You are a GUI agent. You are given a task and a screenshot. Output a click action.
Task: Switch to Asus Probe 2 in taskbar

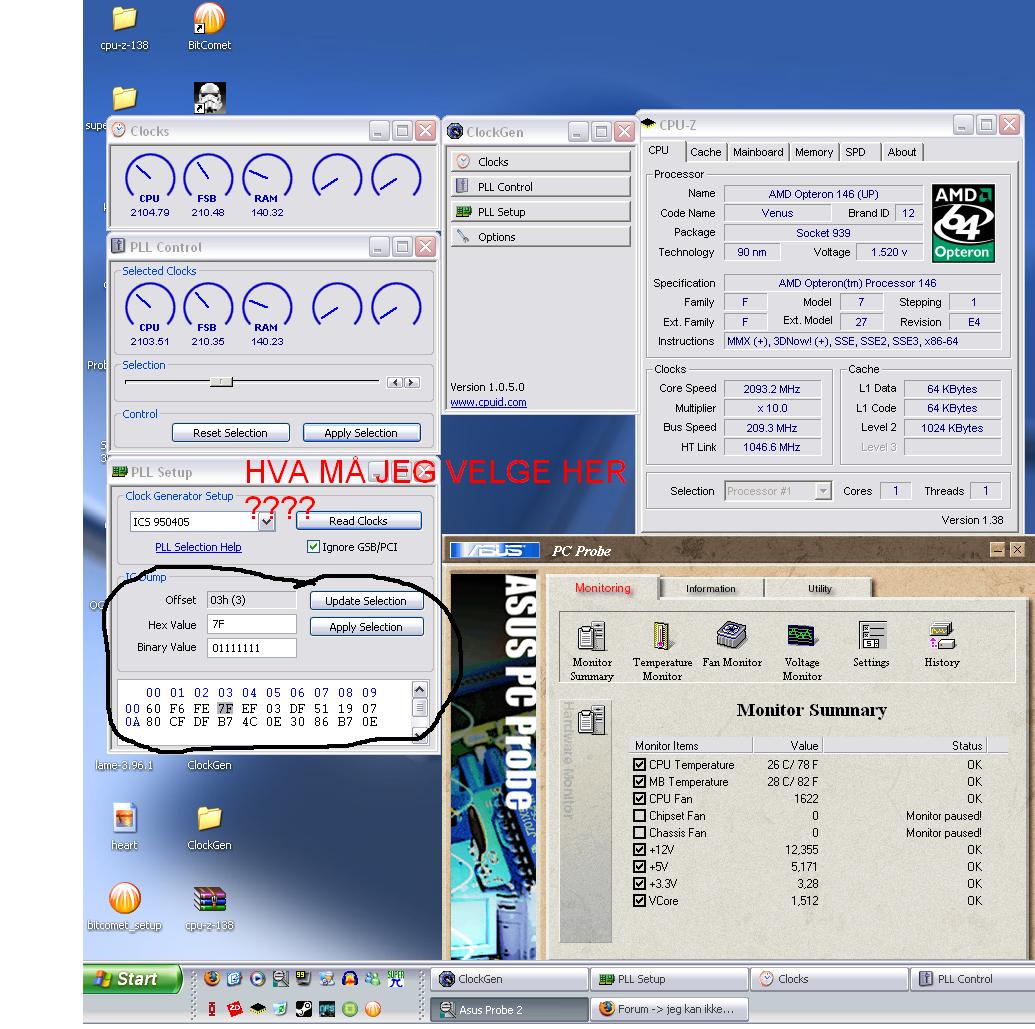coord(510,1009)
